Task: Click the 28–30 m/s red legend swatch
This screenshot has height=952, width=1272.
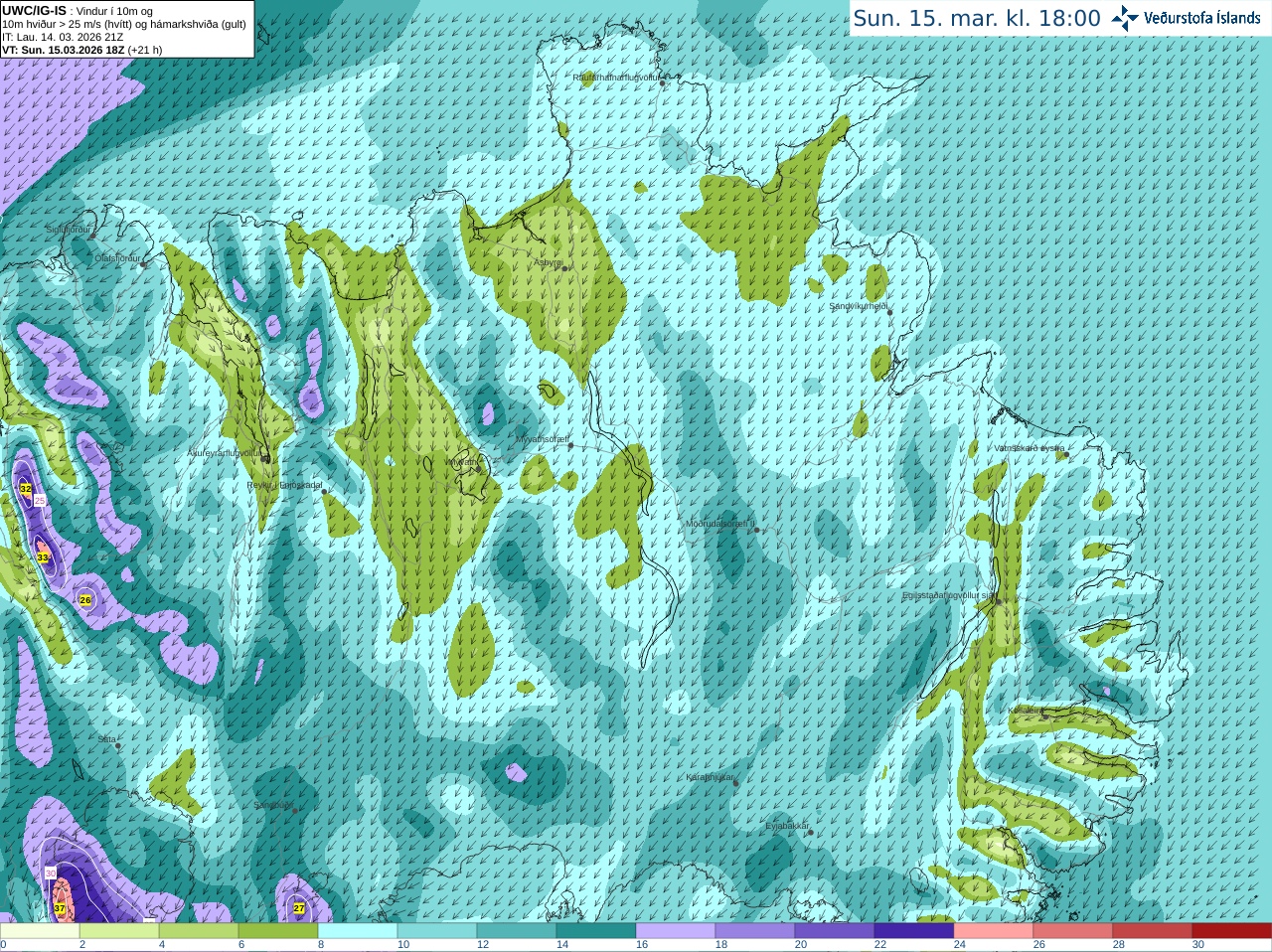Action: pyautogui.click(x=1153, y=931)
